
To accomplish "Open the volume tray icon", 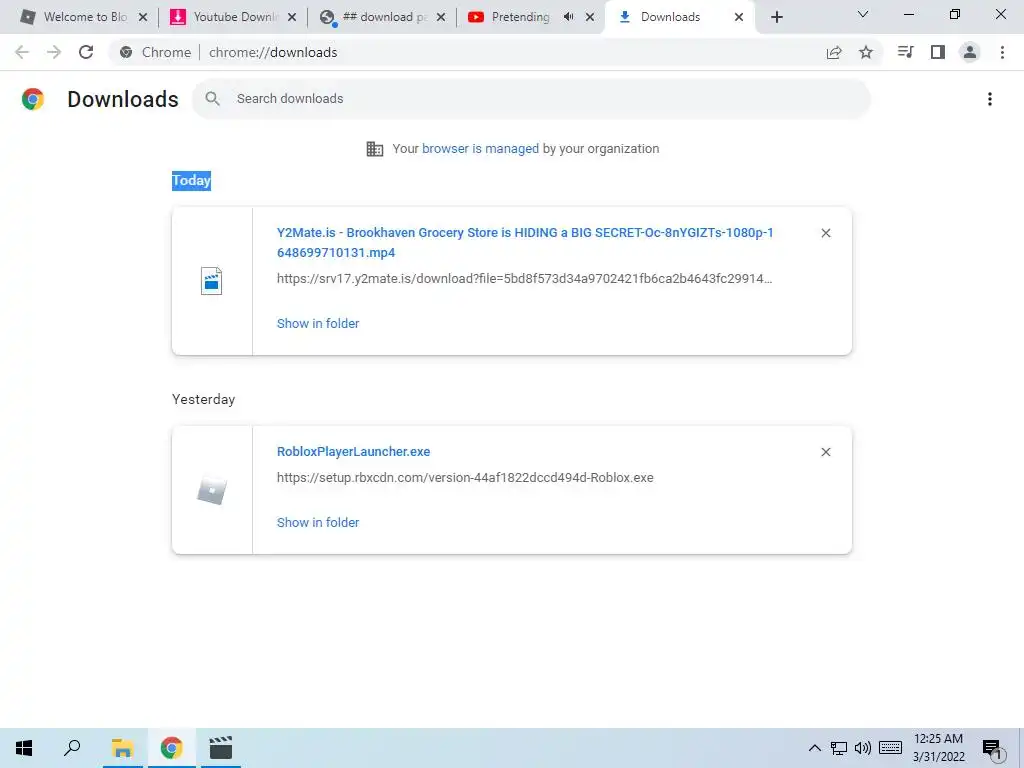I will [x=863, y=748].
